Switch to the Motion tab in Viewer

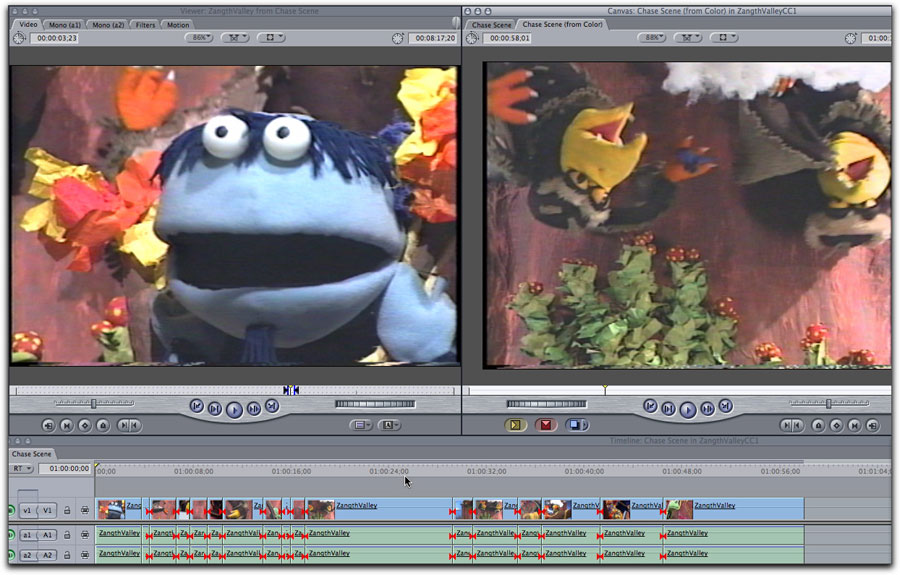pyautogui.click(x=178, y=24)
